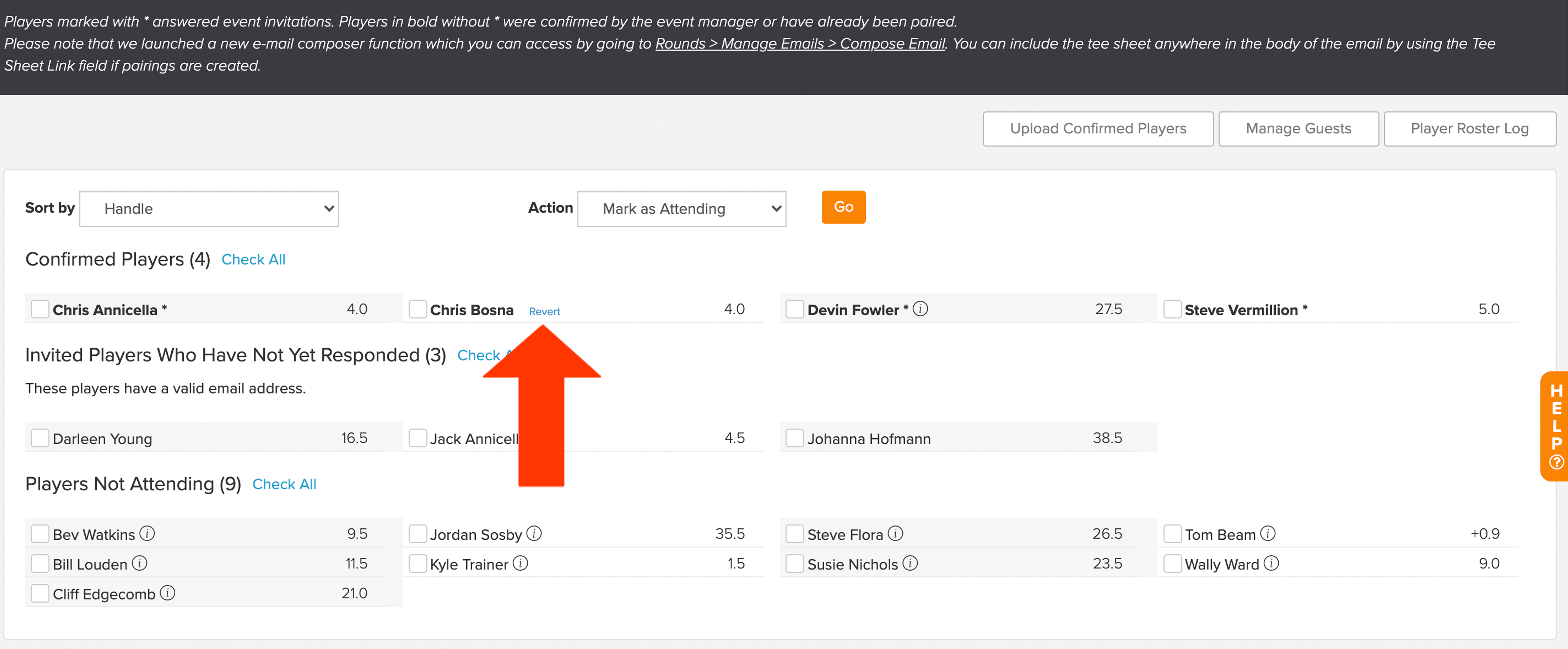Select Kyle Trainer's checkbox
This screenshot has height=649, width=1568.
click(418, 564)
